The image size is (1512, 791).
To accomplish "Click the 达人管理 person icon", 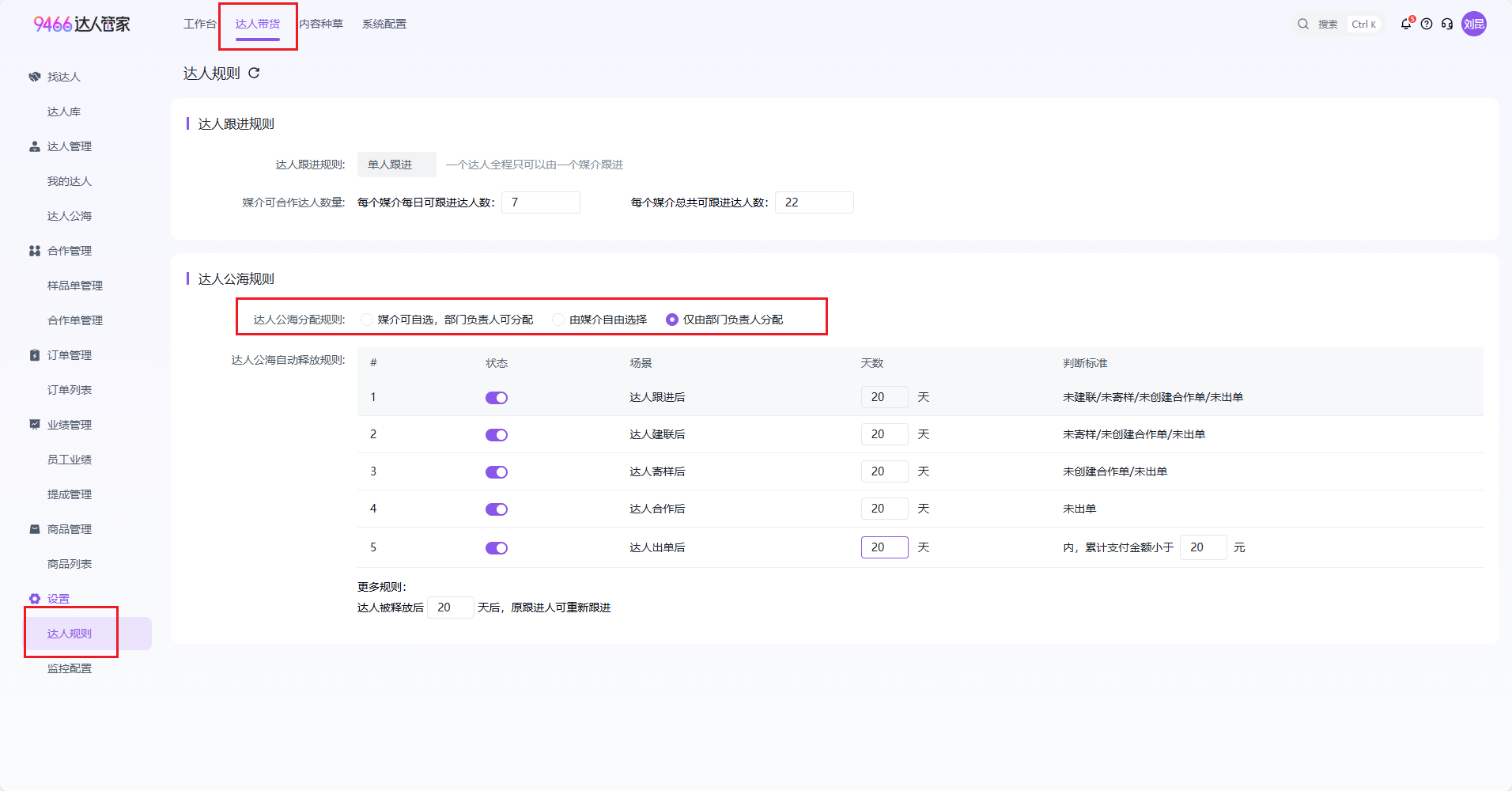I will [35, 146].
